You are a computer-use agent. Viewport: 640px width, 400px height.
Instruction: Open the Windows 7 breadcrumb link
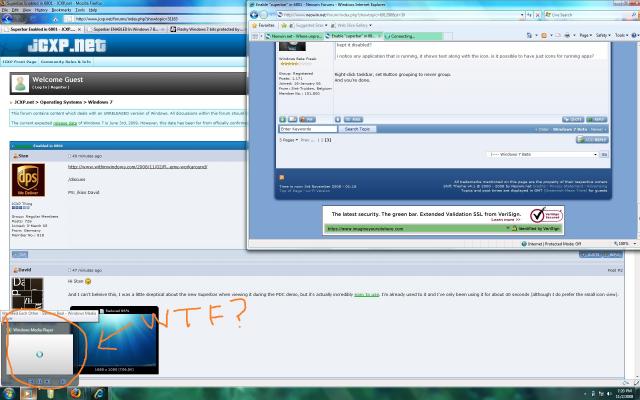click(x=100, y=102)
